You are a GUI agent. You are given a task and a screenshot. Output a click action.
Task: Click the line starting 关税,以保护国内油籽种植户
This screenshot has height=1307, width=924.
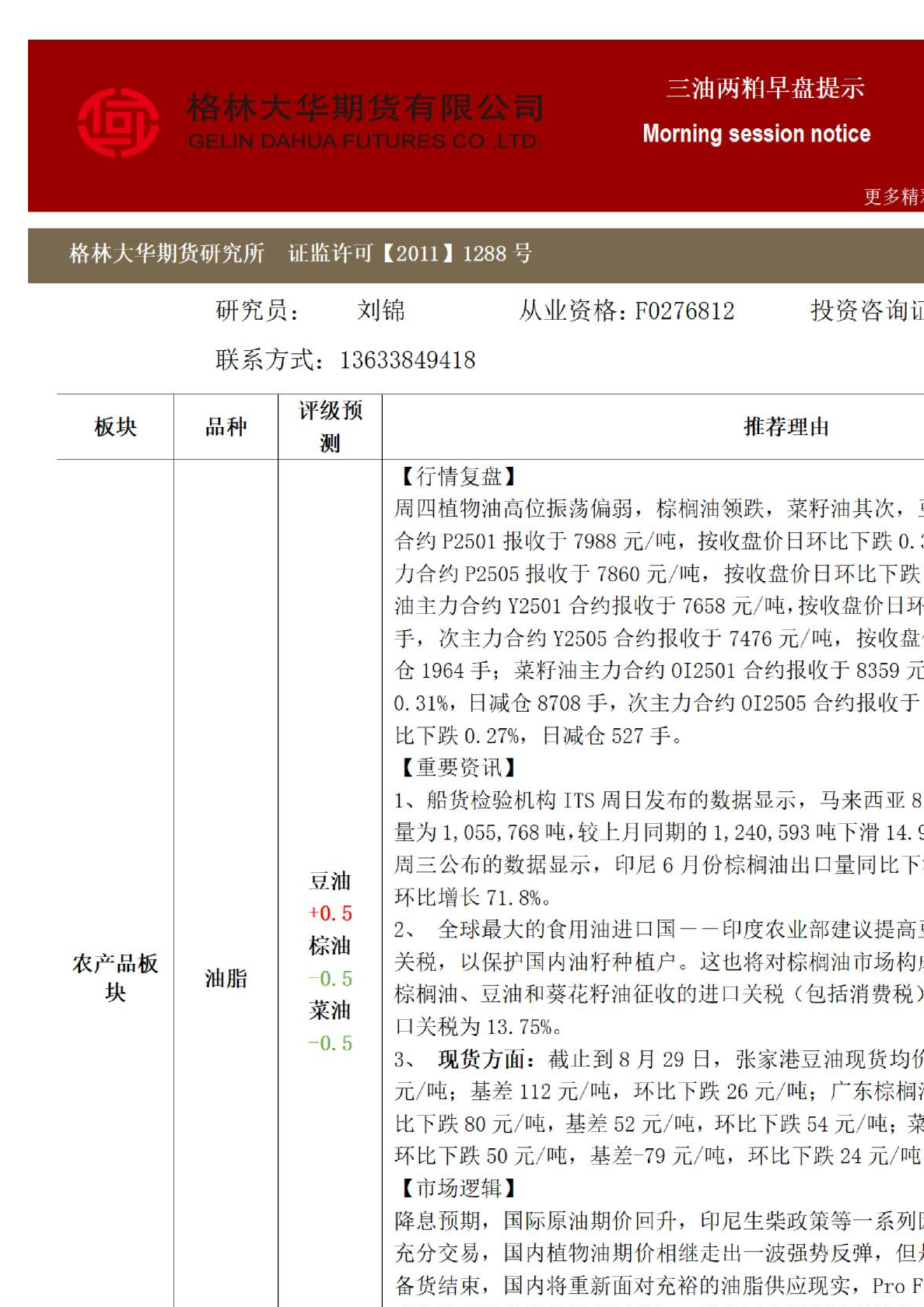[x=659, y=962]
